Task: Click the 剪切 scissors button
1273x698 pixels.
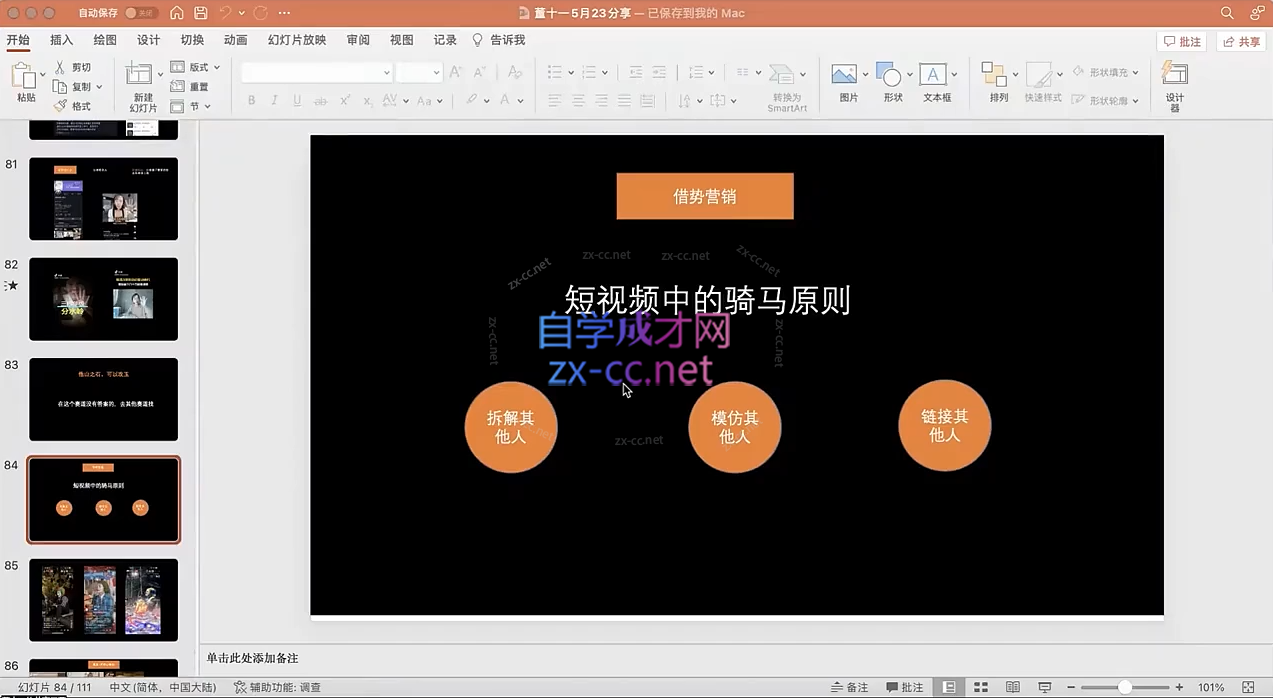Action: (73, 67)
